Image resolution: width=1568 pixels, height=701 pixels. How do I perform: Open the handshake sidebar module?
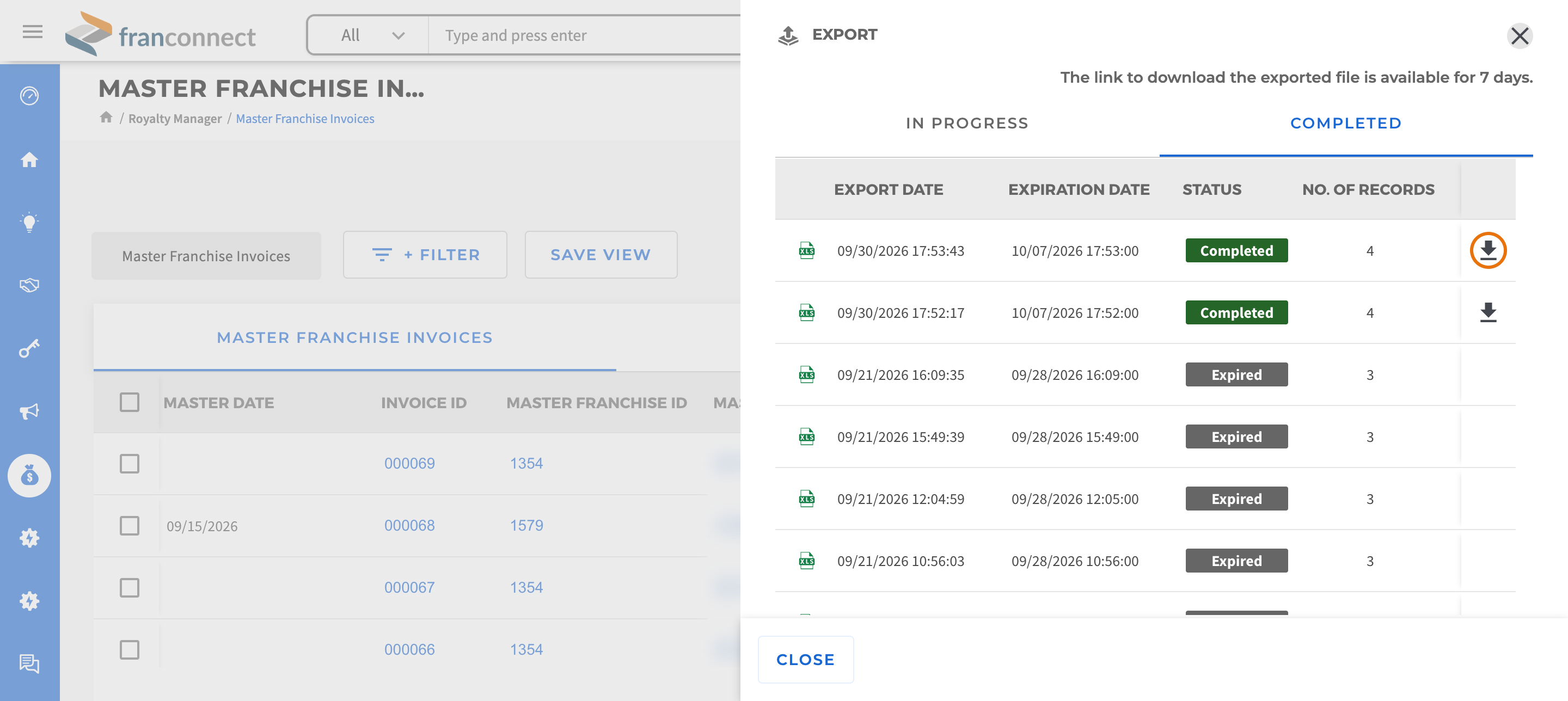(29, 285)
